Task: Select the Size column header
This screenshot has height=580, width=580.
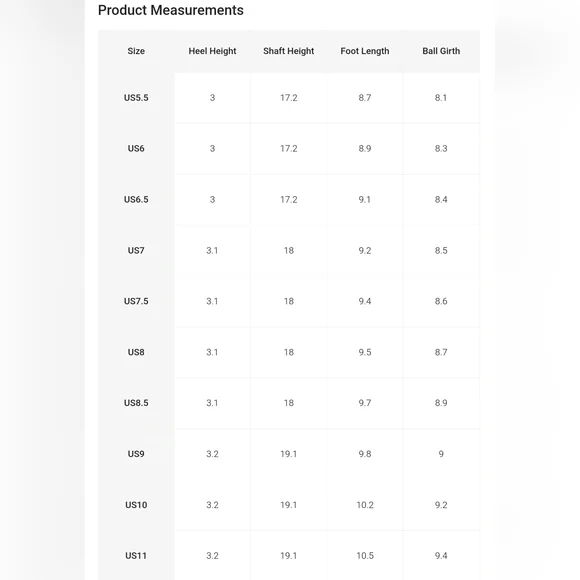Action: point(136,51)
